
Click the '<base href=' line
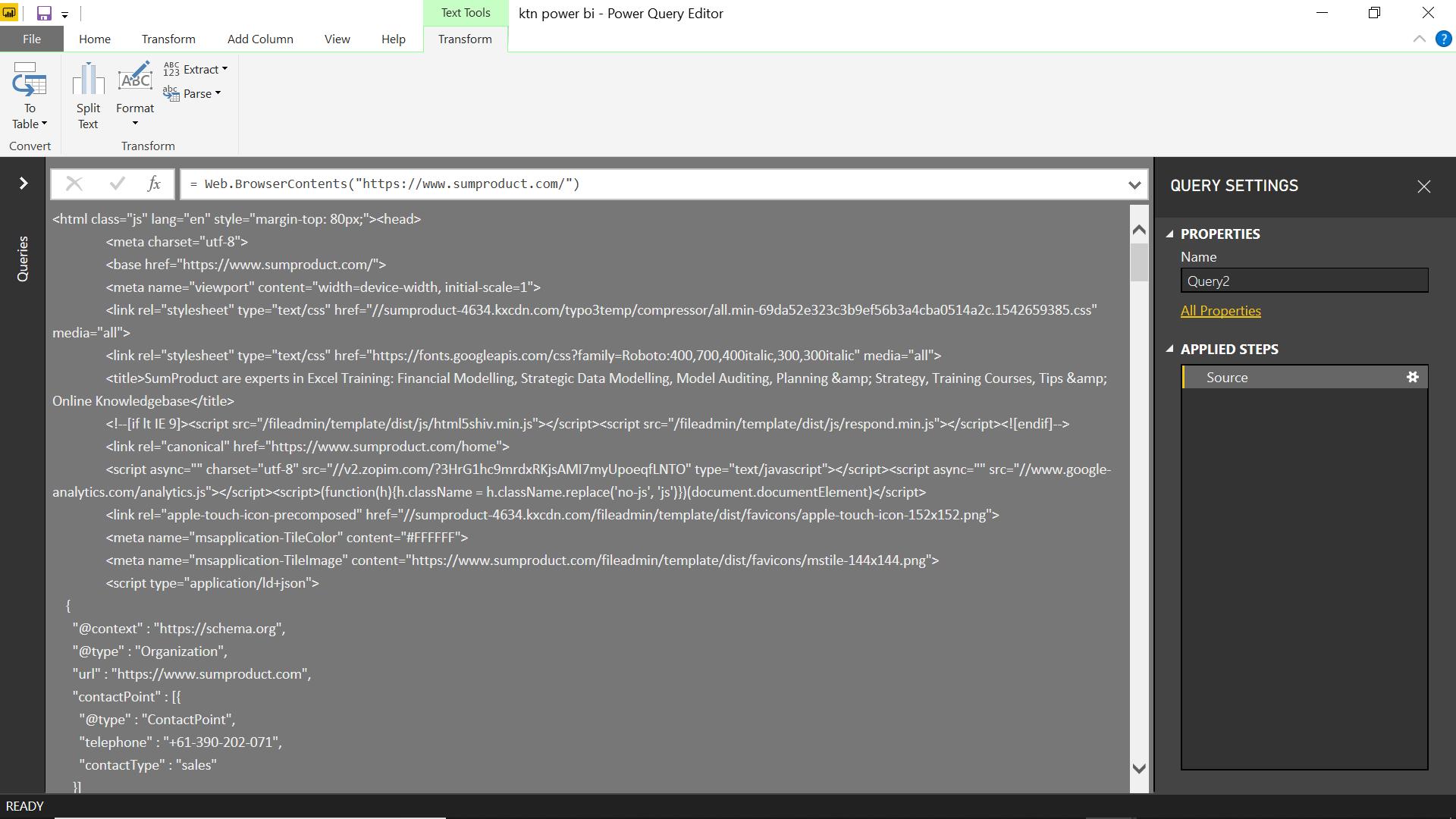click(x=246, y=265)
